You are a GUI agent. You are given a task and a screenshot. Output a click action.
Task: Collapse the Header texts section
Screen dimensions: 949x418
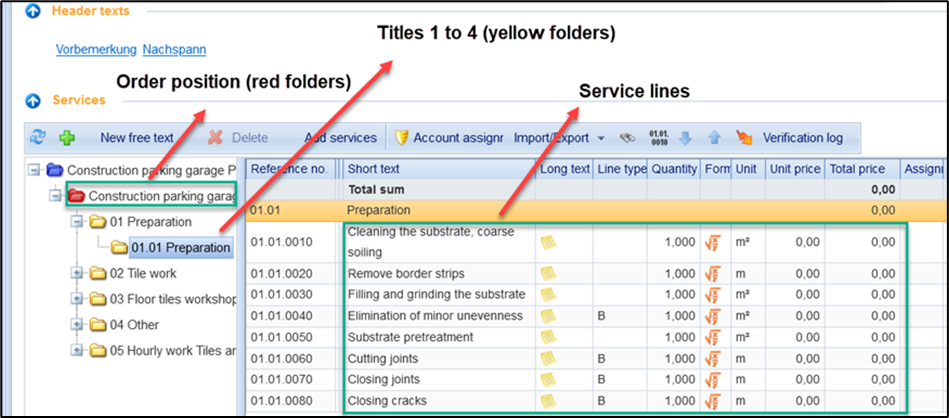(x=33, y=11)
